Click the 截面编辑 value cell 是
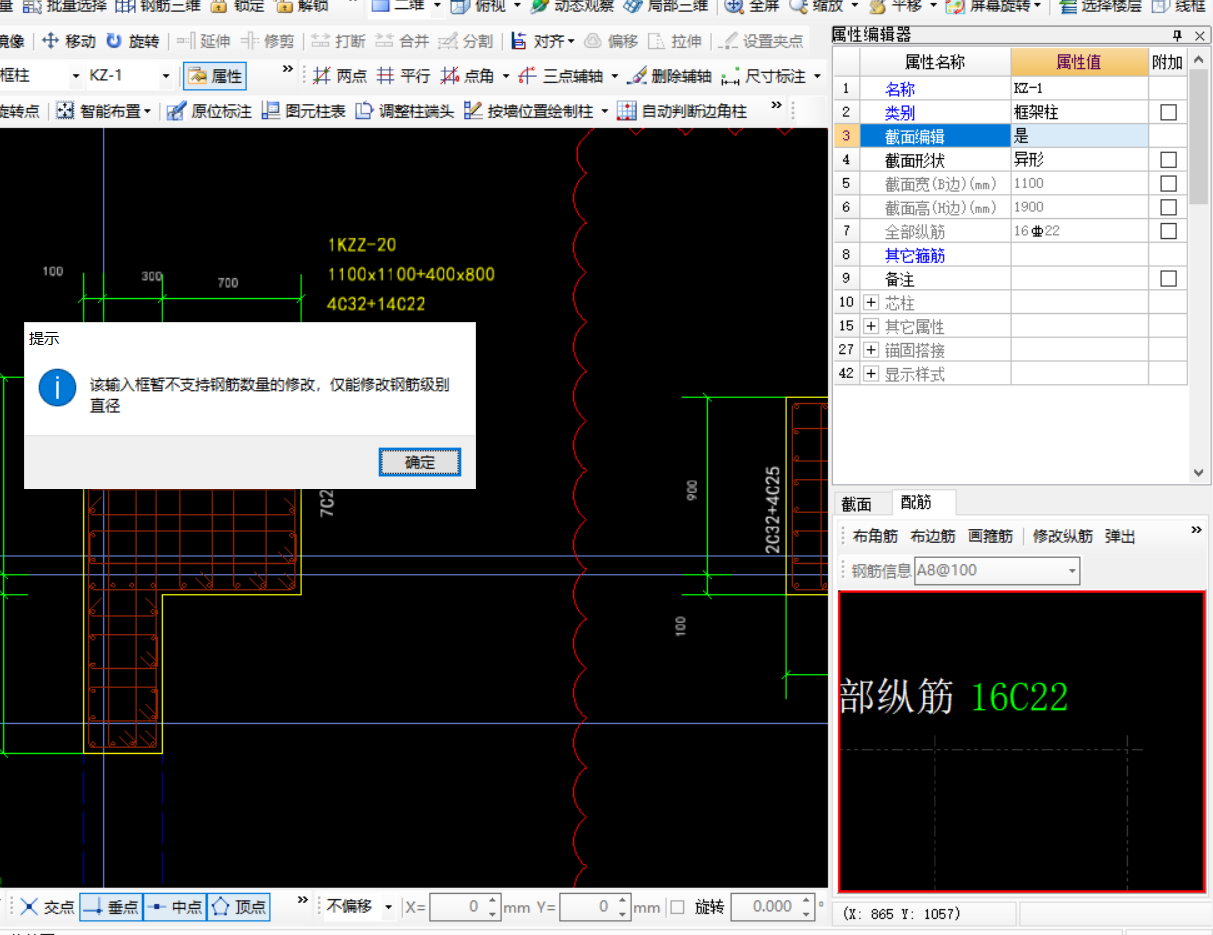Screen dimensions: 1213x935 [x=1079, y=136]
